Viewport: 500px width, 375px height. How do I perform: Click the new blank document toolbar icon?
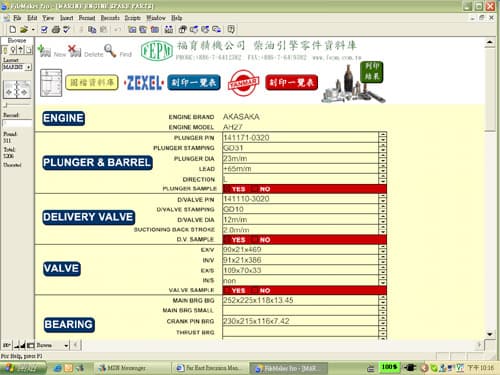click(13, 30)
